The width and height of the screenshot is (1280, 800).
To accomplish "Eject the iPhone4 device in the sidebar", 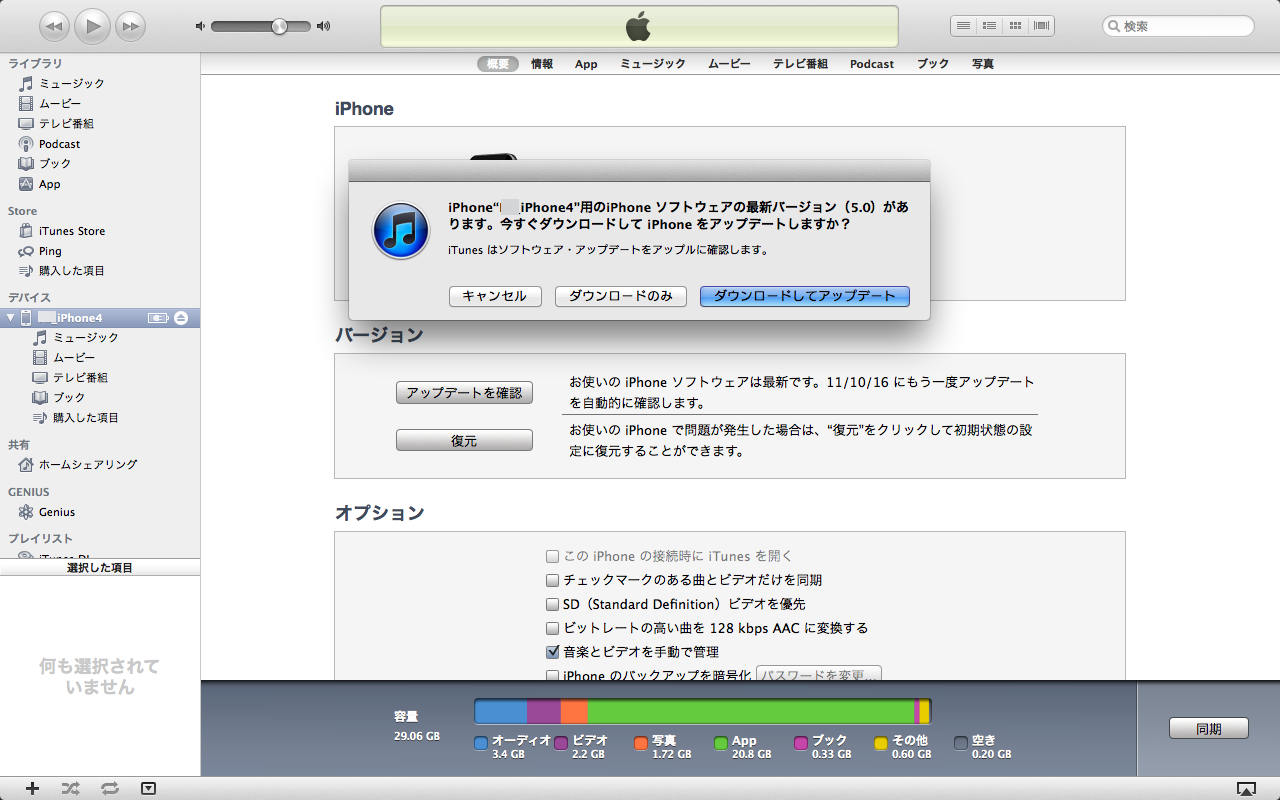I will coord(181,318).
